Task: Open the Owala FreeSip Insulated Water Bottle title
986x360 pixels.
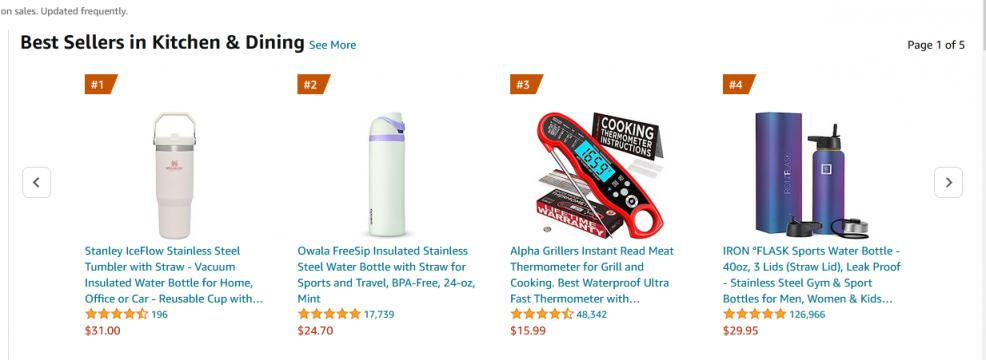Action: tap(386, 274)
